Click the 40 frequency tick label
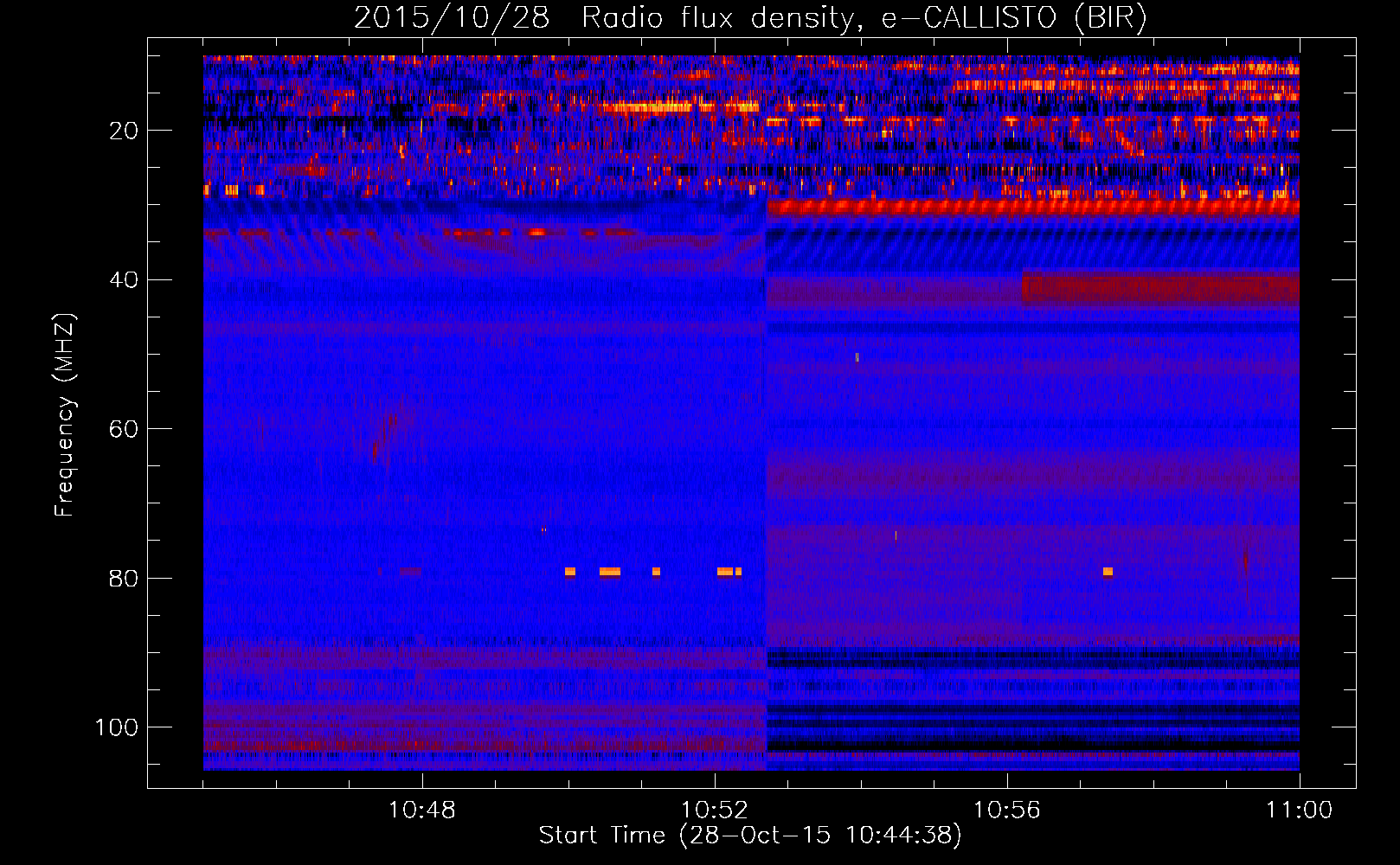The width and height of the screenshot is (1400, 865). pos(124,280)
